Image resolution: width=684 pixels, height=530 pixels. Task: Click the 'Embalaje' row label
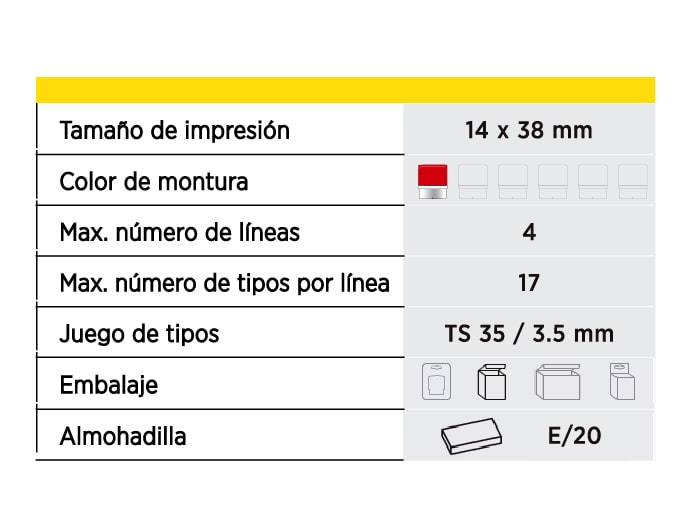pos(109,385)
